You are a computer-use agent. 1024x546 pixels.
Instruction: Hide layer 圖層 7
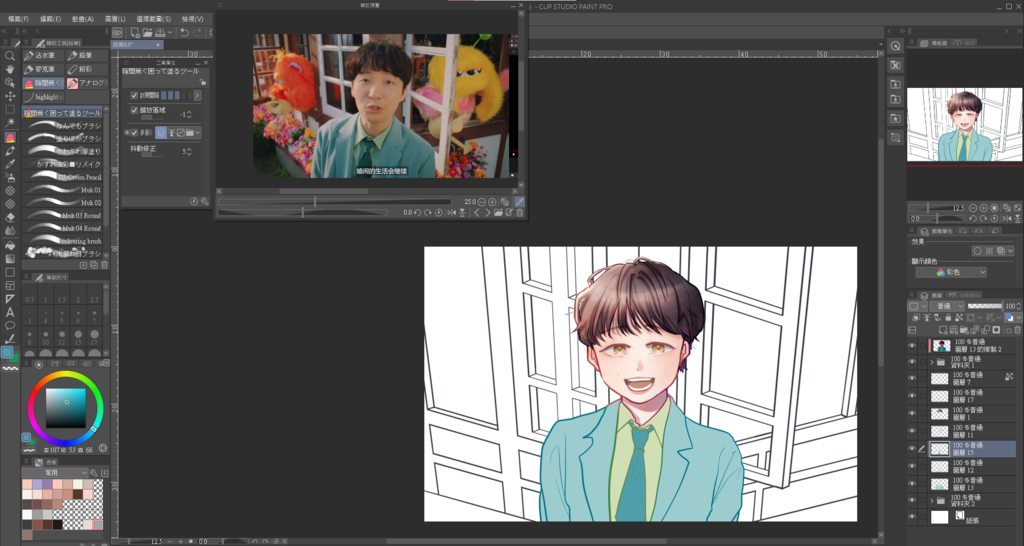(x=912, y=378)
